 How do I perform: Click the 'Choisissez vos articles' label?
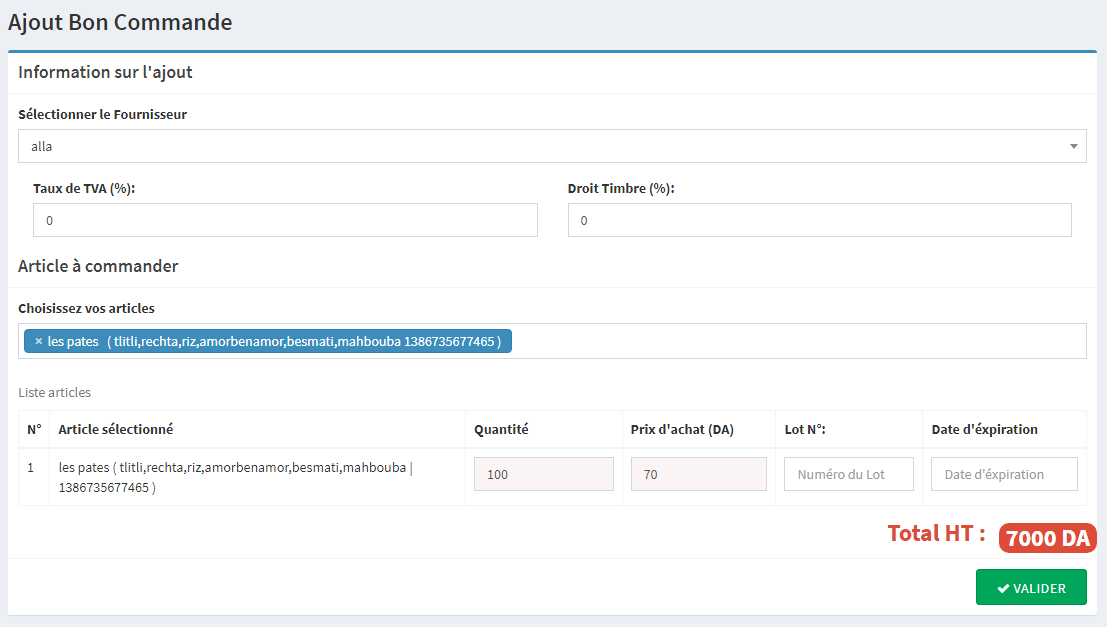click(86, 308)
